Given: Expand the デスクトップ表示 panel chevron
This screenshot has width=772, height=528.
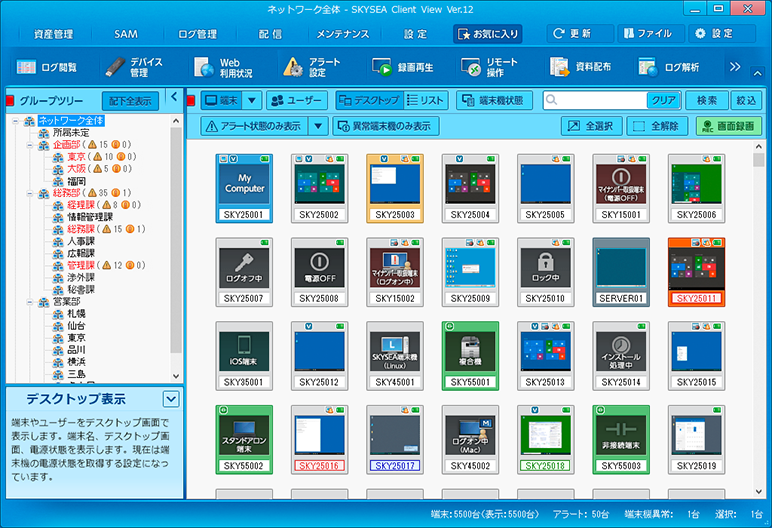Looking at the screenshot, I should tap(171, 399).
